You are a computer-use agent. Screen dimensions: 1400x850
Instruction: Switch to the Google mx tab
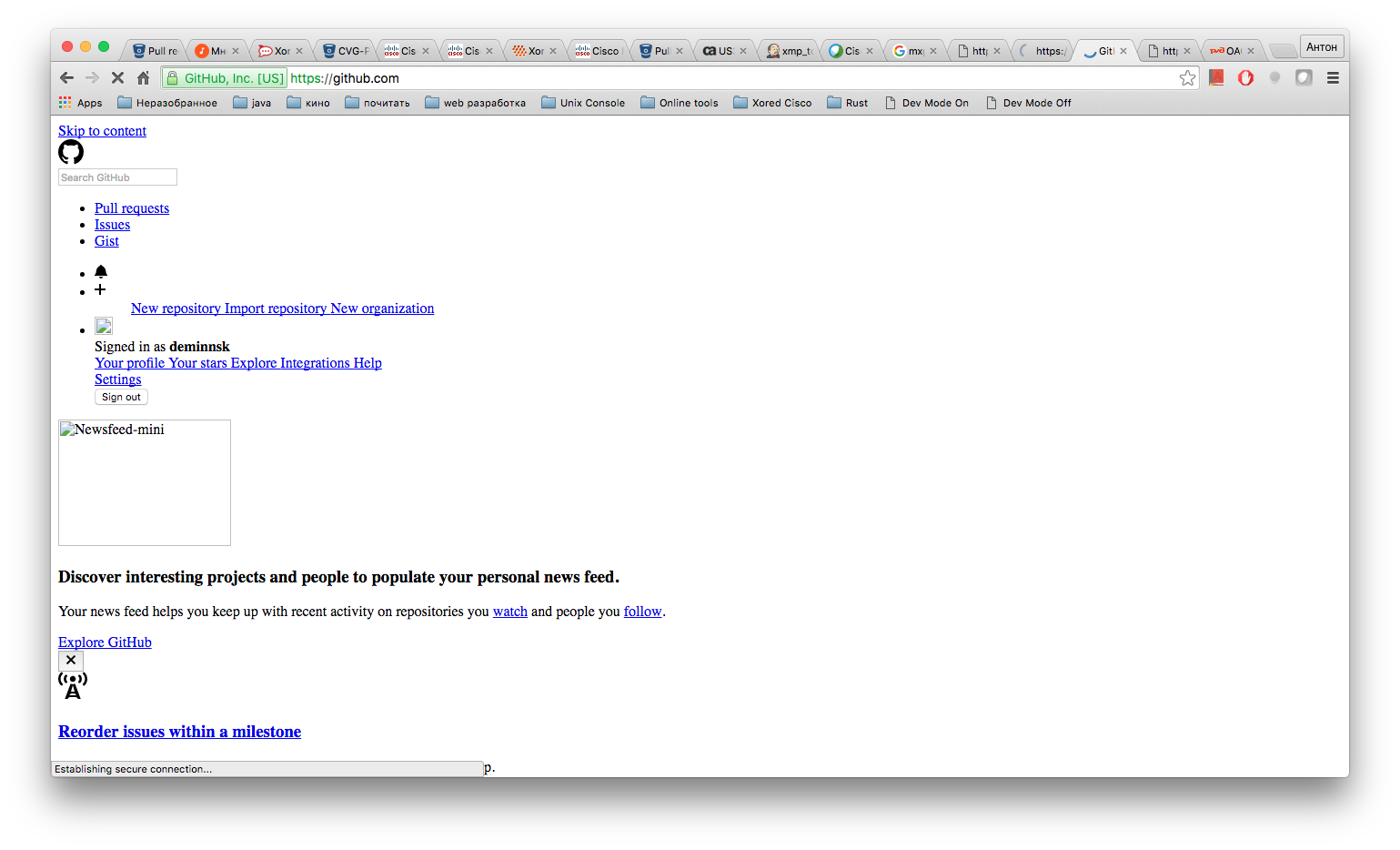tap(915, 51)
